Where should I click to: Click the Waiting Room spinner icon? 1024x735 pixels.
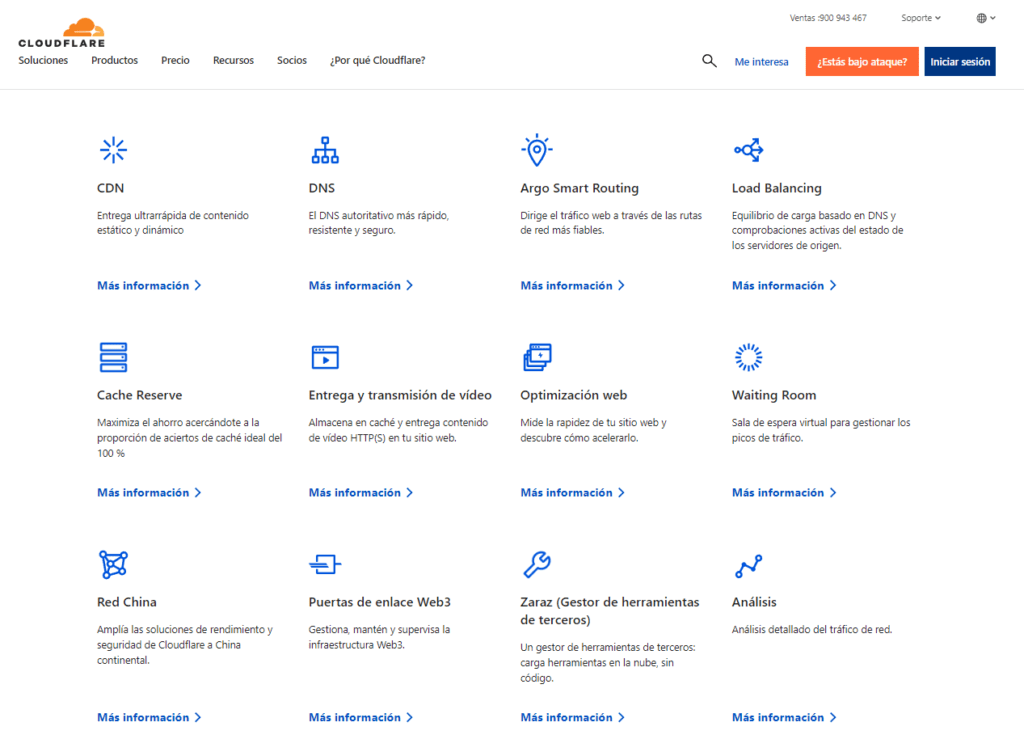pos(748,357)
